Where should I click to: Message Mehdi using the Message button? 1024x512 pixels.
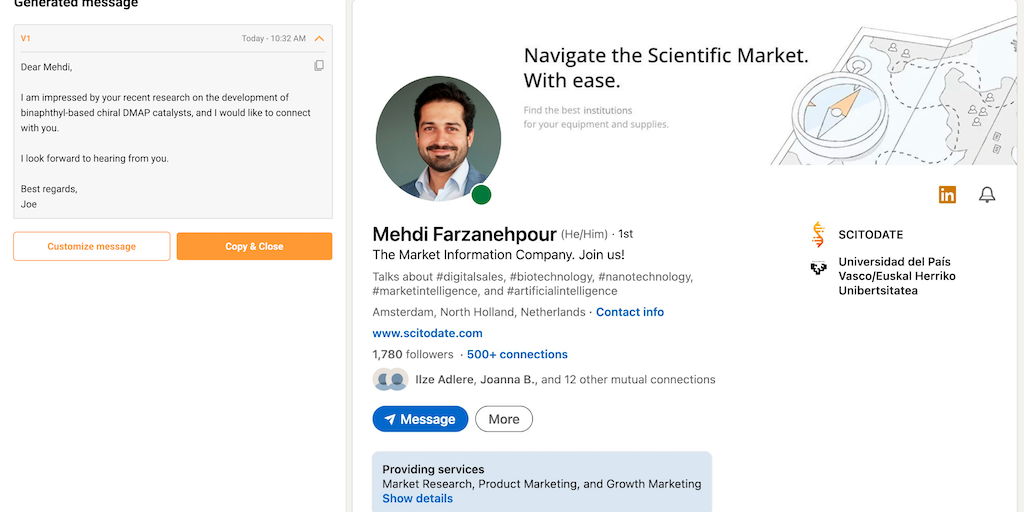pos(420,419)
